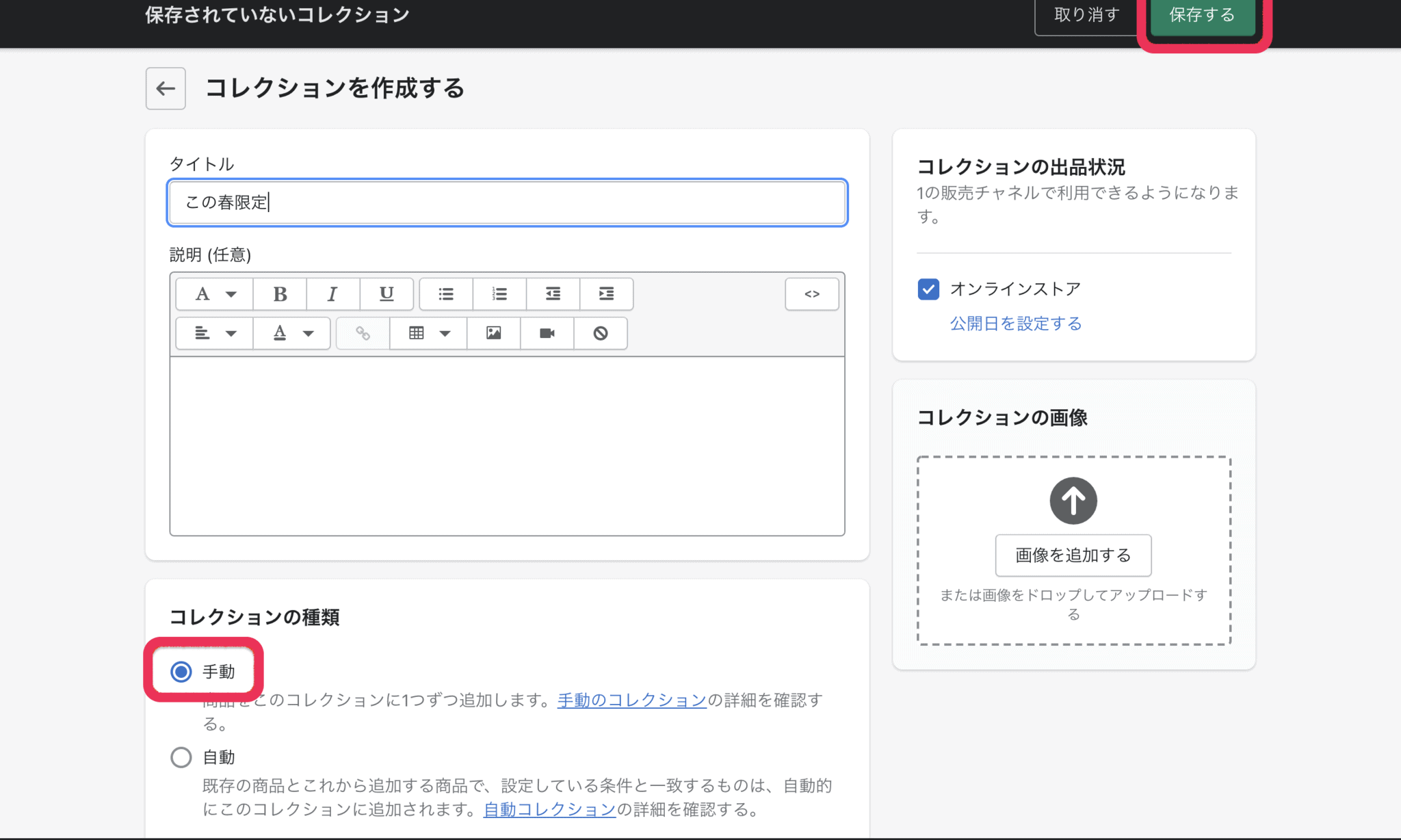The height and width of the screenshot is (840, 1401).
Task: Create a numbered list in the description
Action: (499, 293)
